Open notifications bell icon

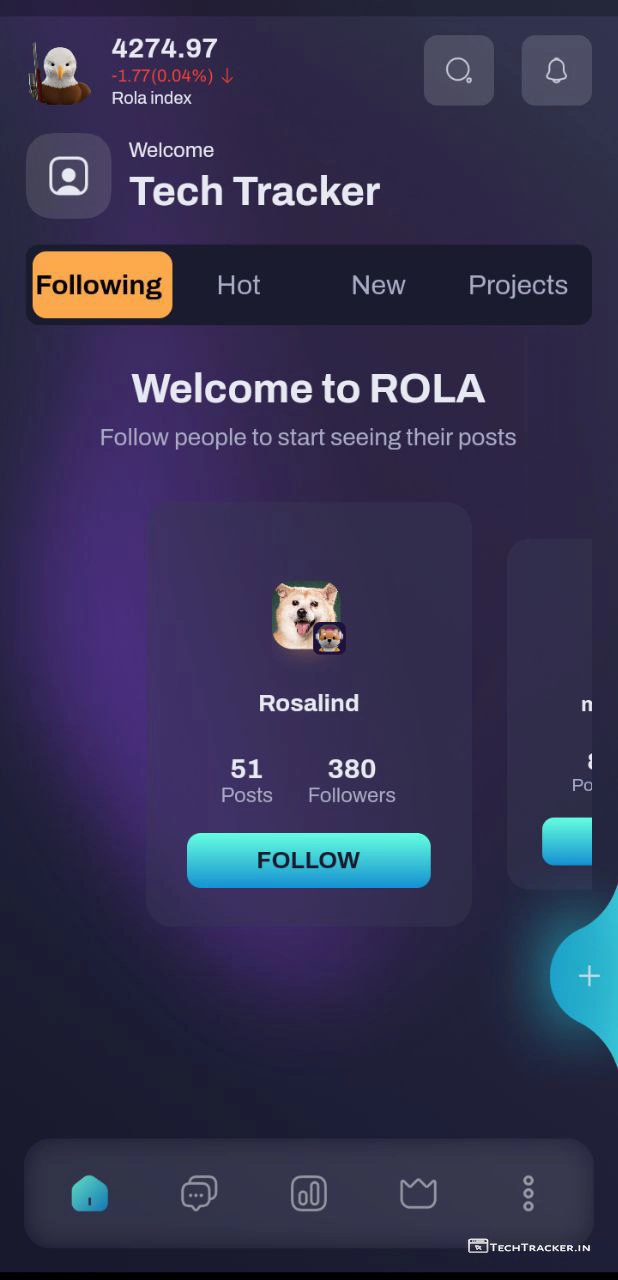tap(556, 70)
